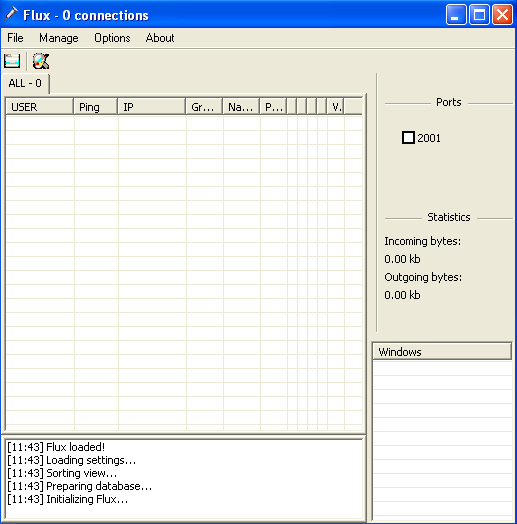Screen dimensions: 517x524
Task: Enable the port 2001 checkbox
Action: 408,138
